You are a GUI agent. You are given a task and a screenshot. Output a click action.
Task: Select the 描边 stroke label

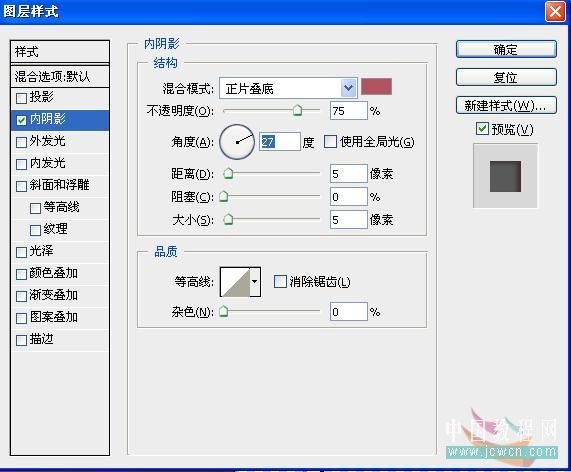point(42,339)
